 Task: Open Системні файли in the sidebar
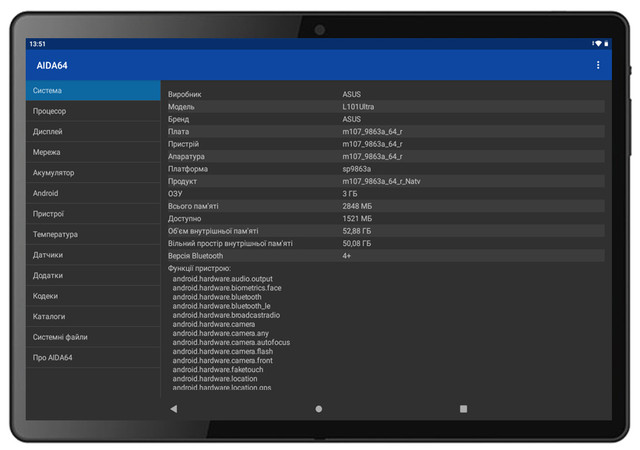93,337
